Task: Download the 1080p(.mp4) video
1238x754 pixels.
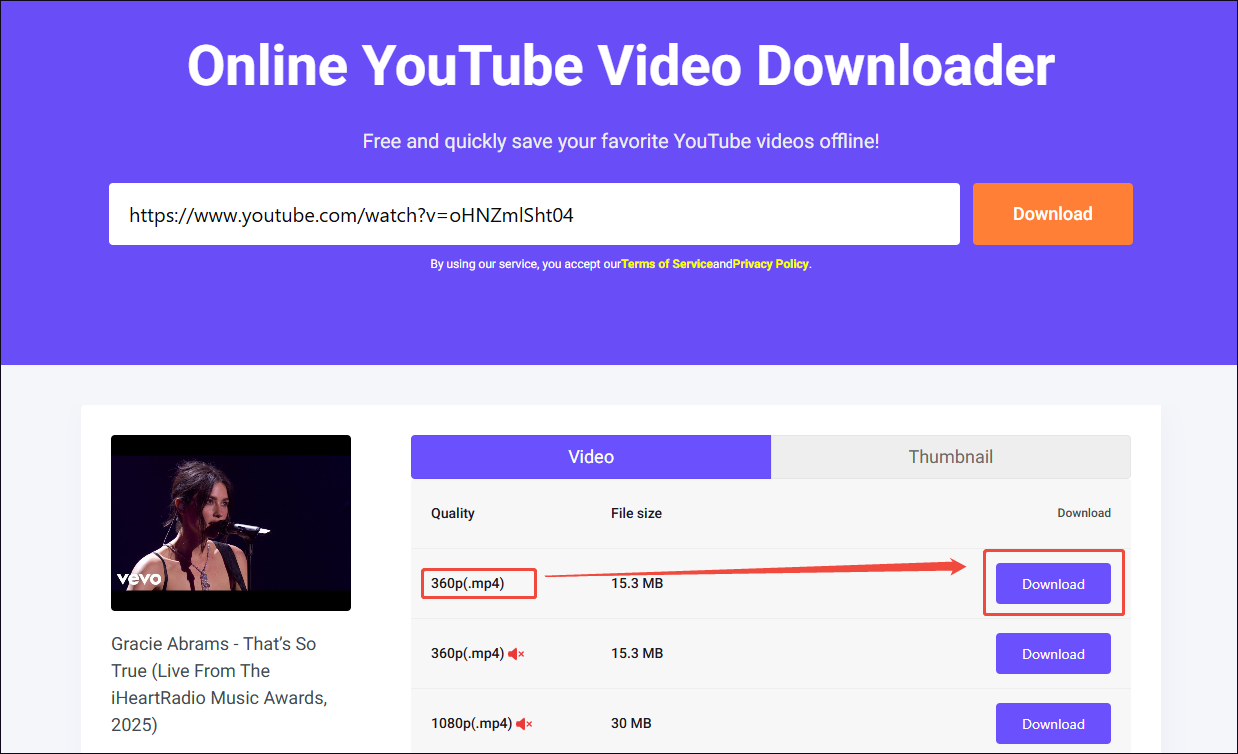Action: click(1053, 723)
